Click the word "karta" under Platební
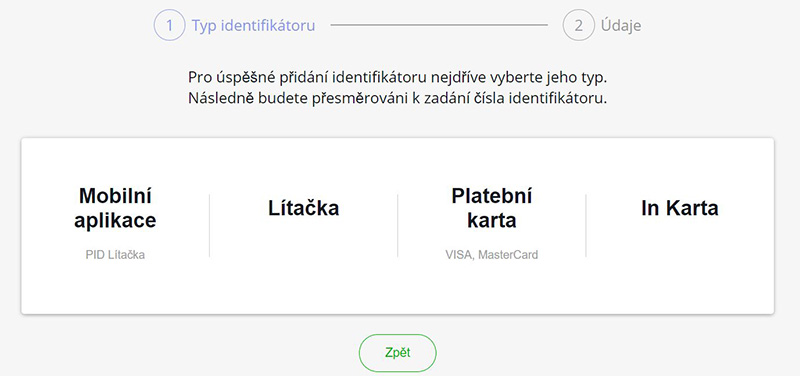 [x=492, y=220]
